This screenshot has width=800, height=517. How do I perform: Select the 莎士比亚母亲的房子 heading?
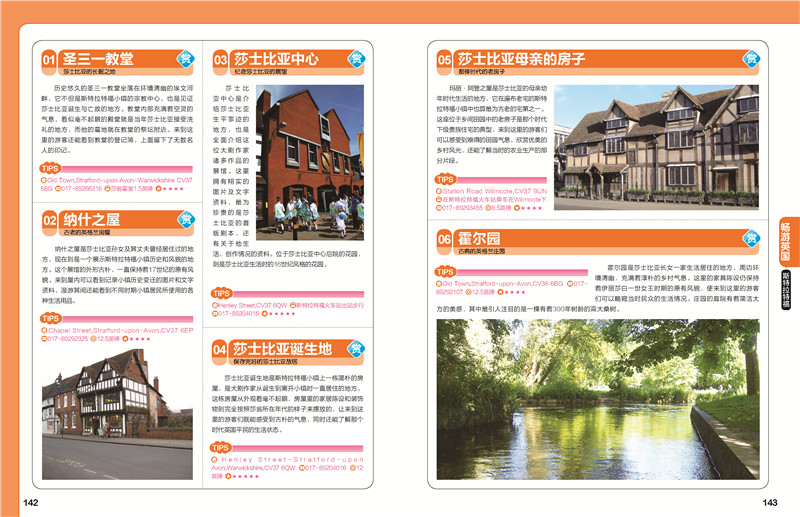(x=521, y=59)
